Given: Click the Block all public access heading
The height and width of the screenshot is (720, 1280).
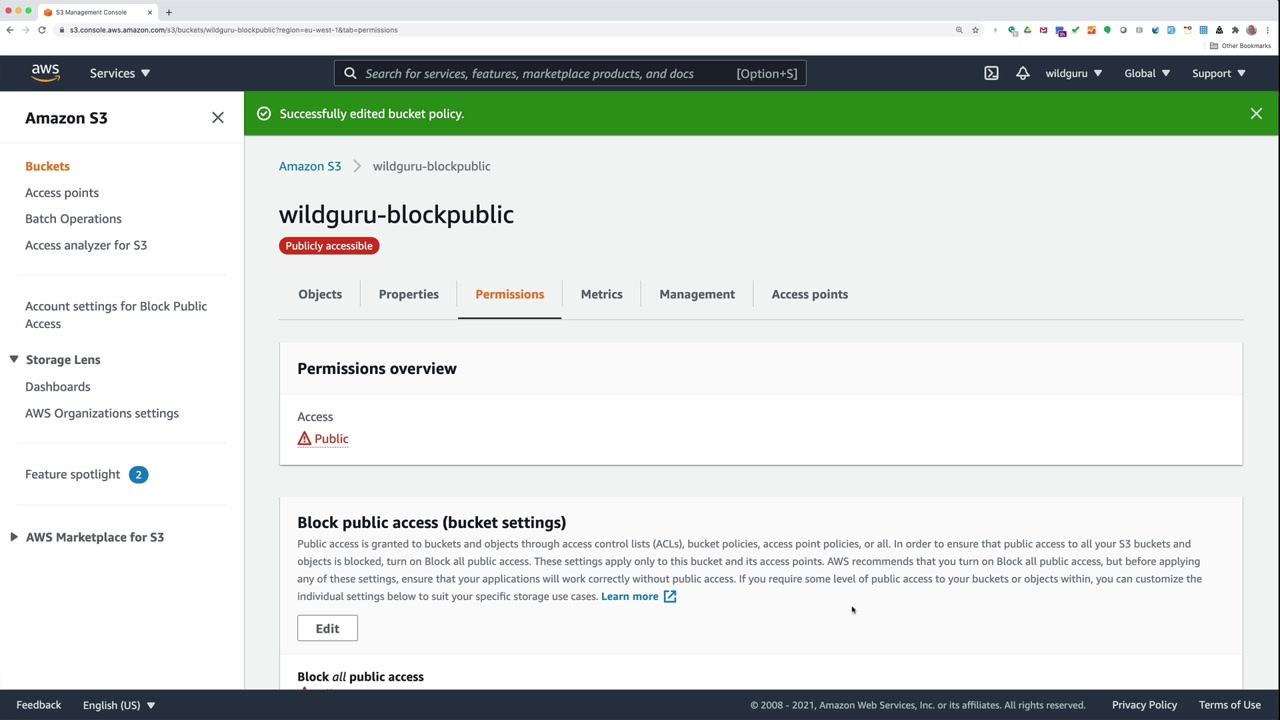Looking at the screenshot, I should tap(360, 677).
